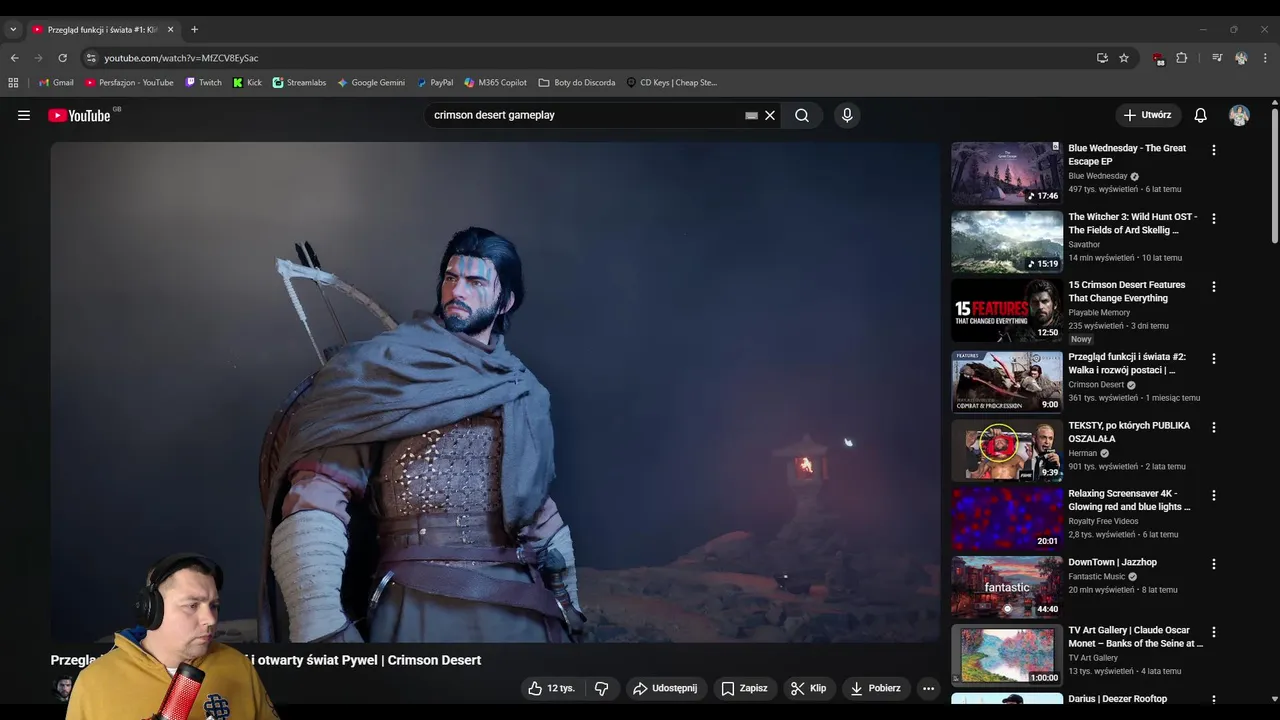Open options for Relaxing Screensaver 4K video
This screenshot has height=720, width=1280.
click(1214, 495)
